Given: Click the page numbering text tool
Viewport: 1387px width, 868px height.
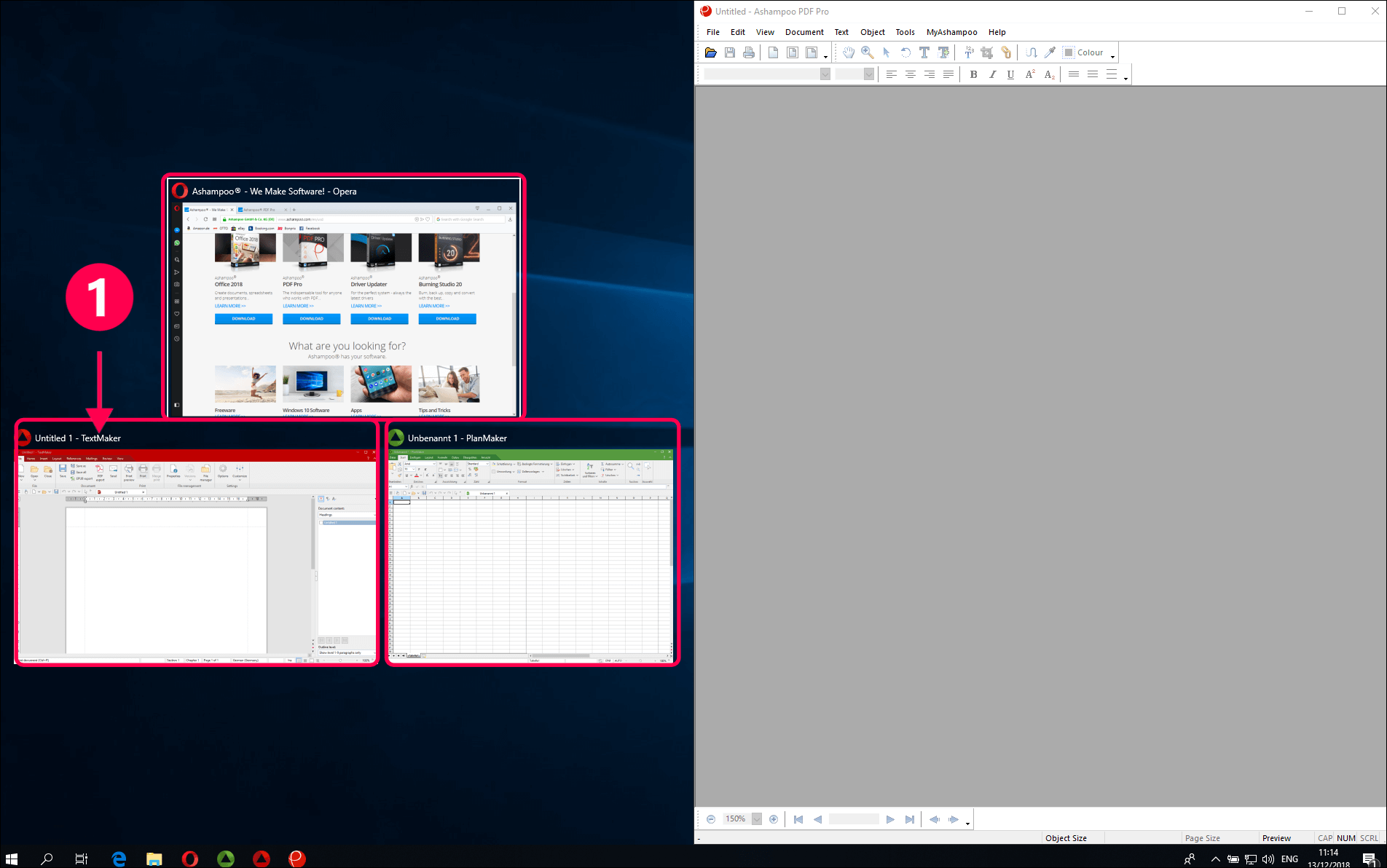Looking at the screenshot, I should [x=969, y=52].
